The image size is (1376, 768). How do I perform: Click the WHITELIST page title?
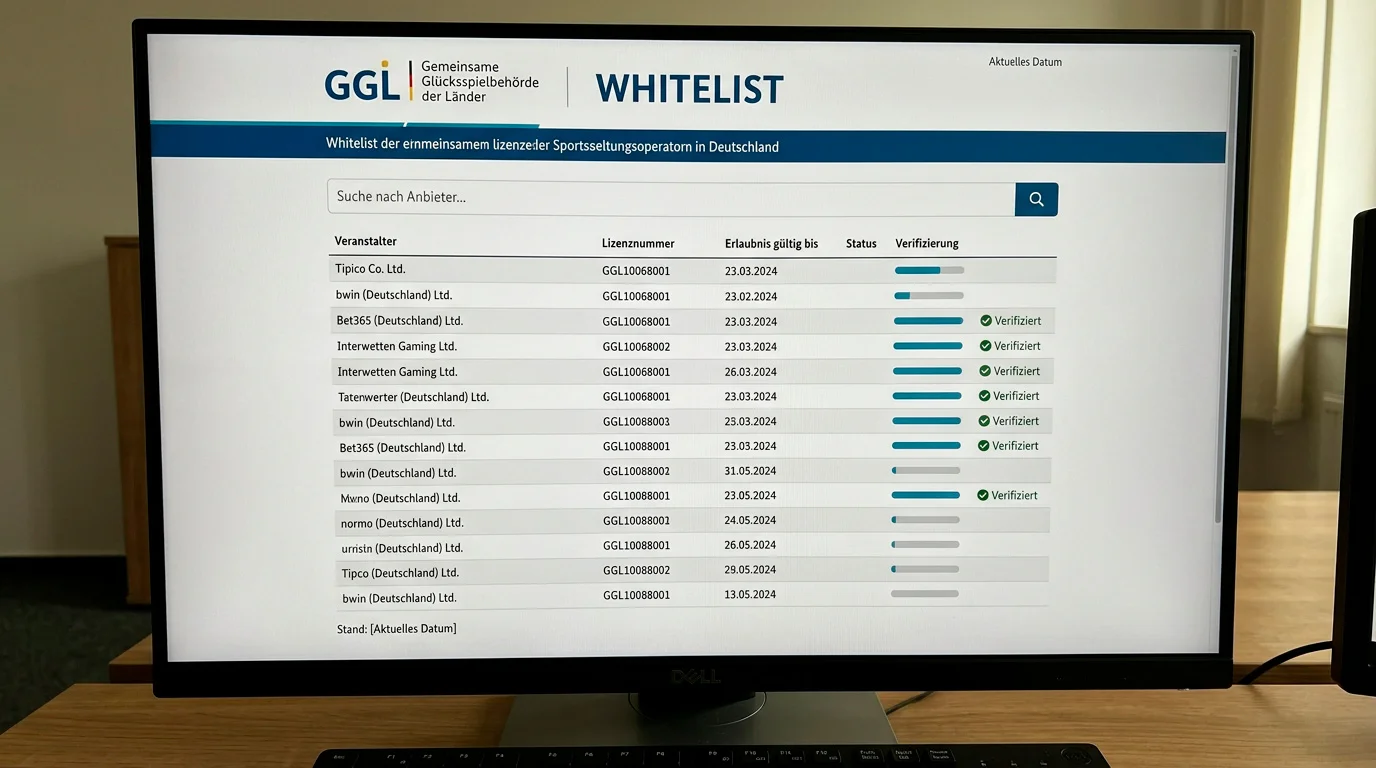[x=690, y=88]
